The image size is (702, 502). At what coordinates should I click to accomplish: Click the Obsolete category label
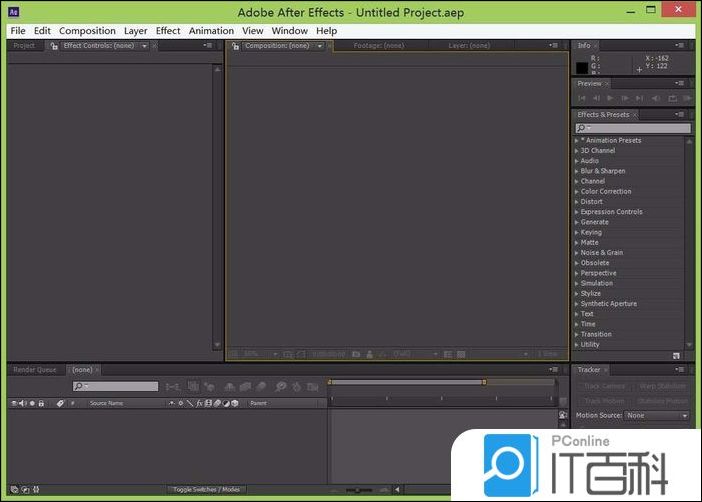pyautogui.click(x=595, y=263)
